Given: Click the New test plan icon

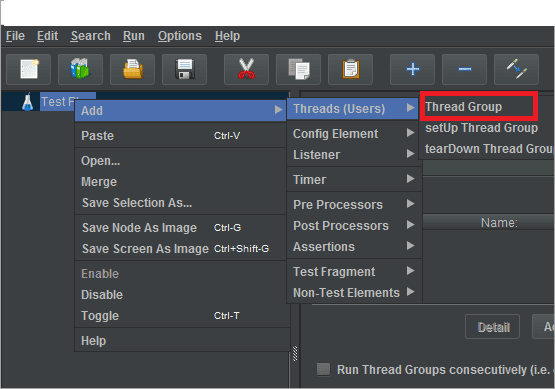Looking at the screenshot, I should (29, 69).
